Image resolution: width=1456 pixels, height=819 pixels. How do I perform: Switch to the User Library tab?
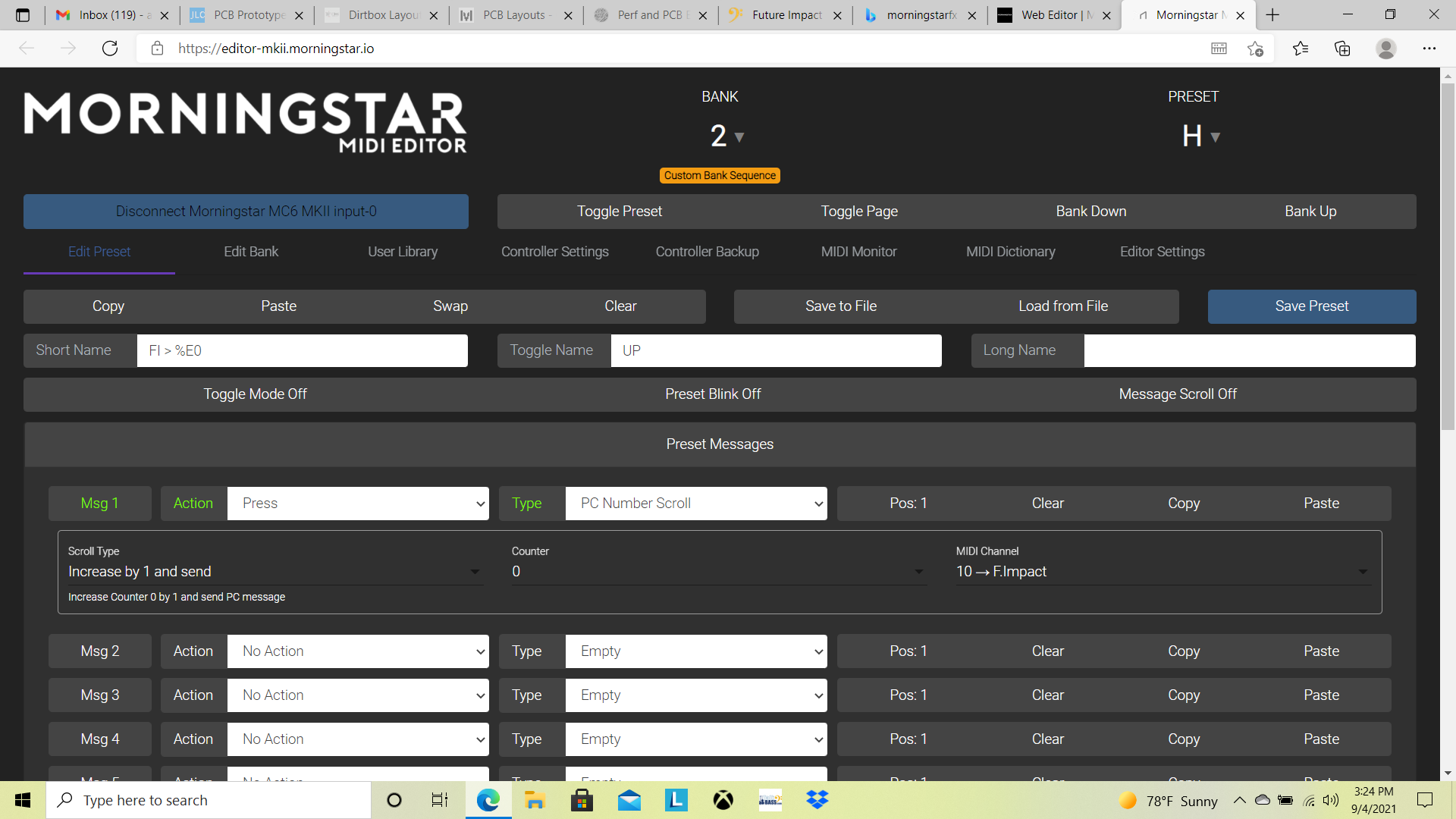(x=403, y=252)
